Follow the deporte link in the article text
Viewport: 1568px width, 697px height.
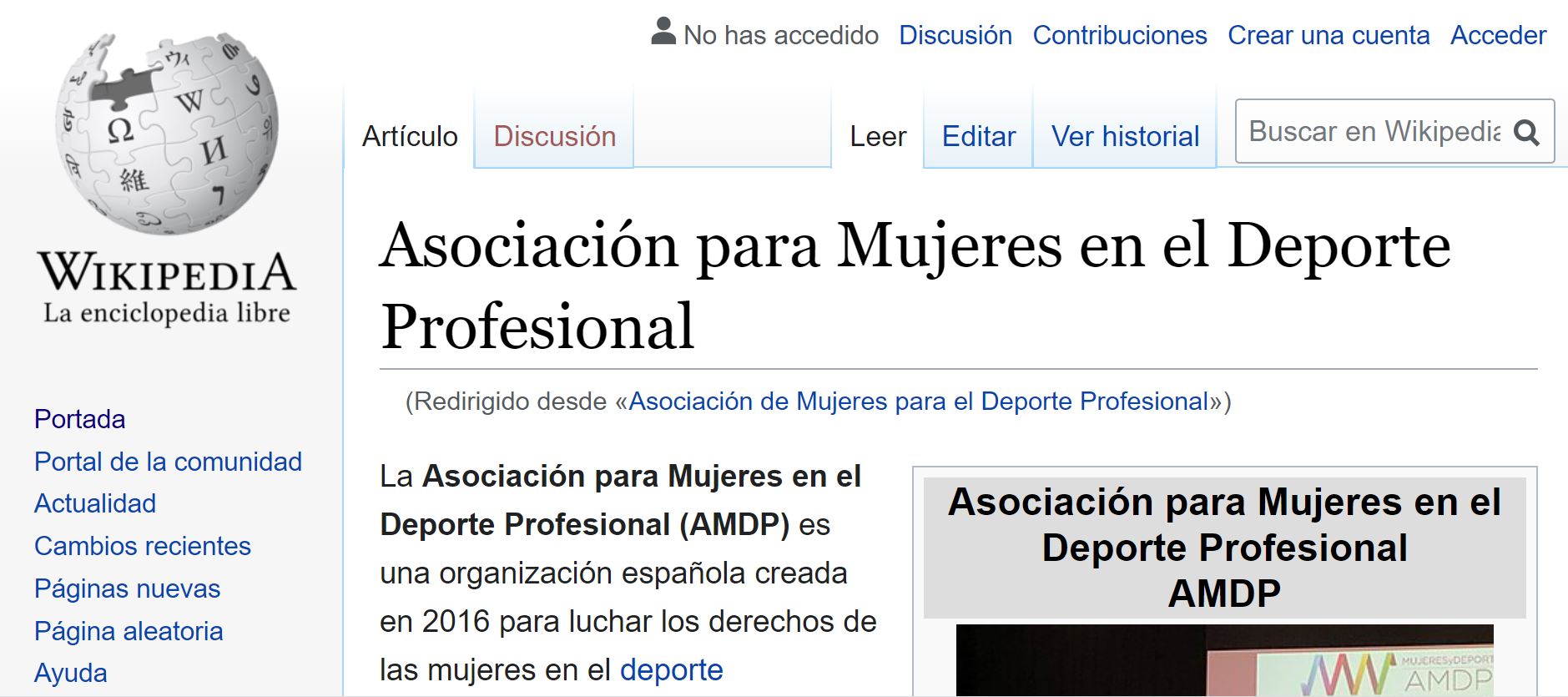[x=672, y=669]
